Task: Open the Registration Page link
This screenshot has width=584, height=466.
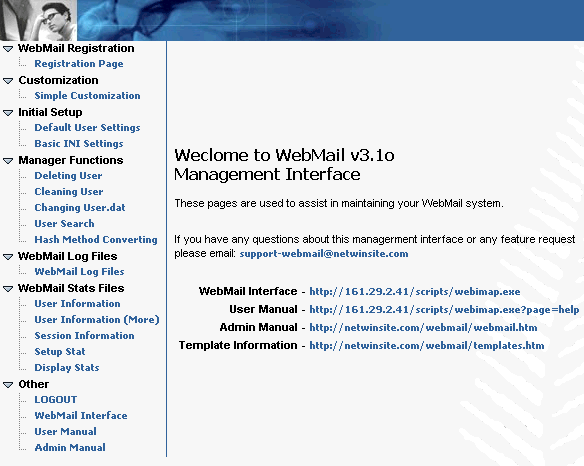Action: [x=79, y=64]
